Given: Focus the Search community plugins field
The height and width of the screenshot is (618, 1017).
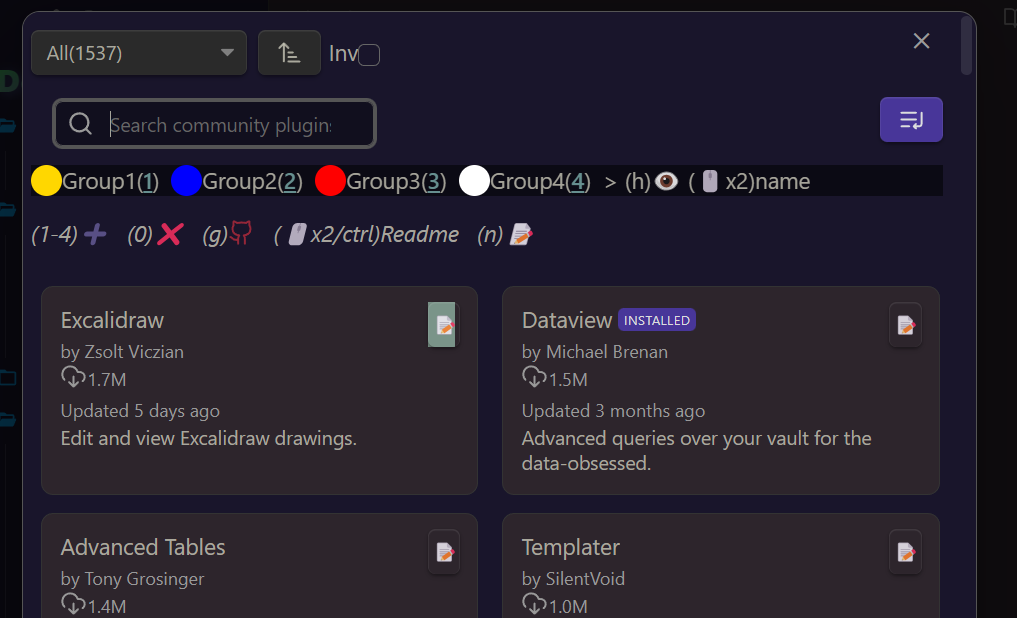Looking at the screenshot, I should coord(214,123).
